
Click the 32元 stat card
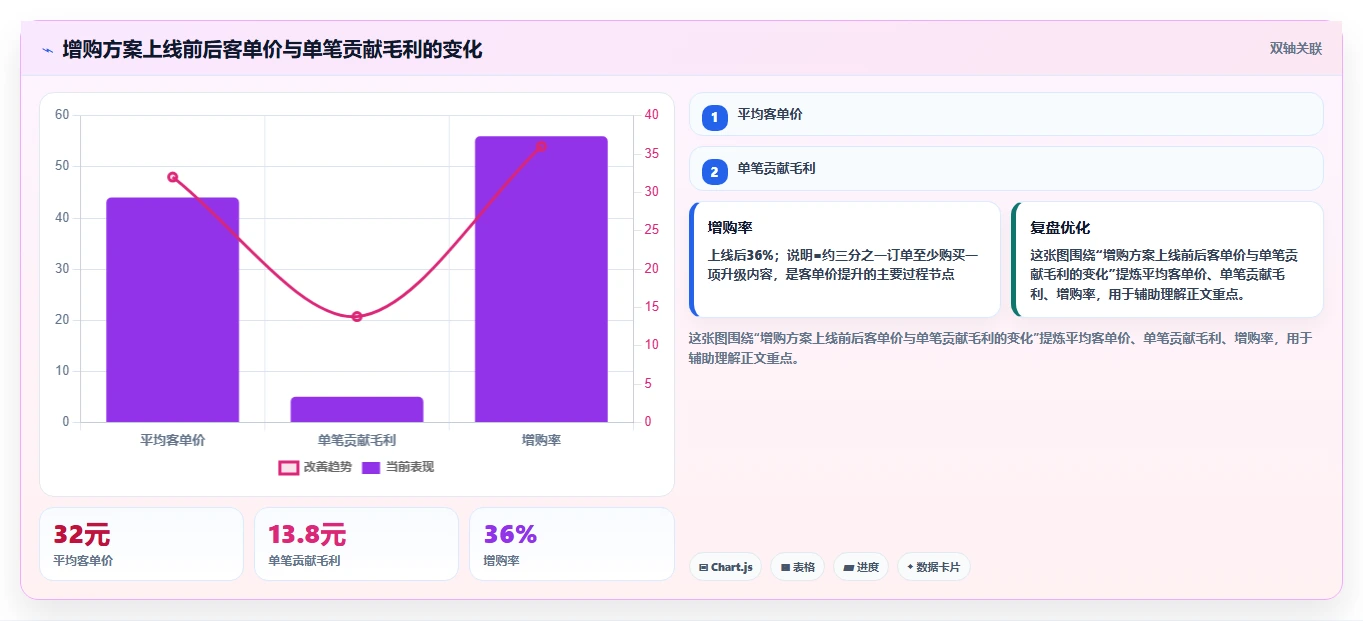click(141, 544)
